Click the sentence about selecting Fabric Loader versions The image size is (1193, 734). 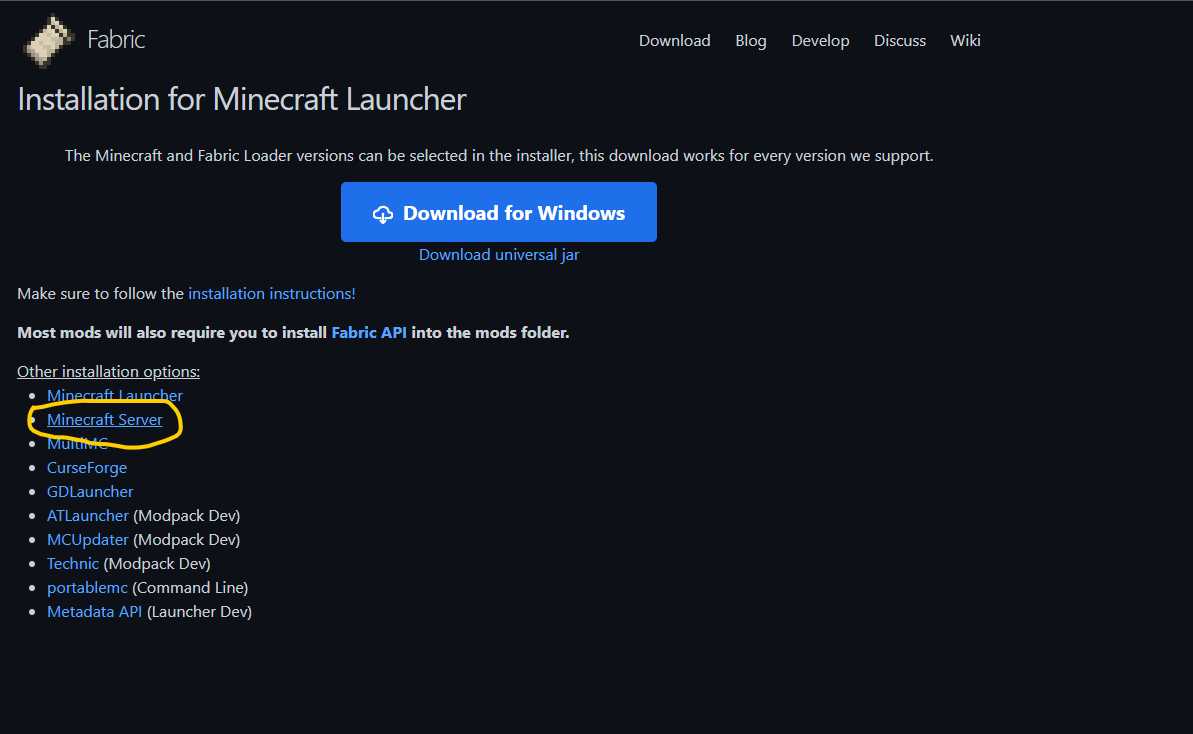[x=498, y=156]
